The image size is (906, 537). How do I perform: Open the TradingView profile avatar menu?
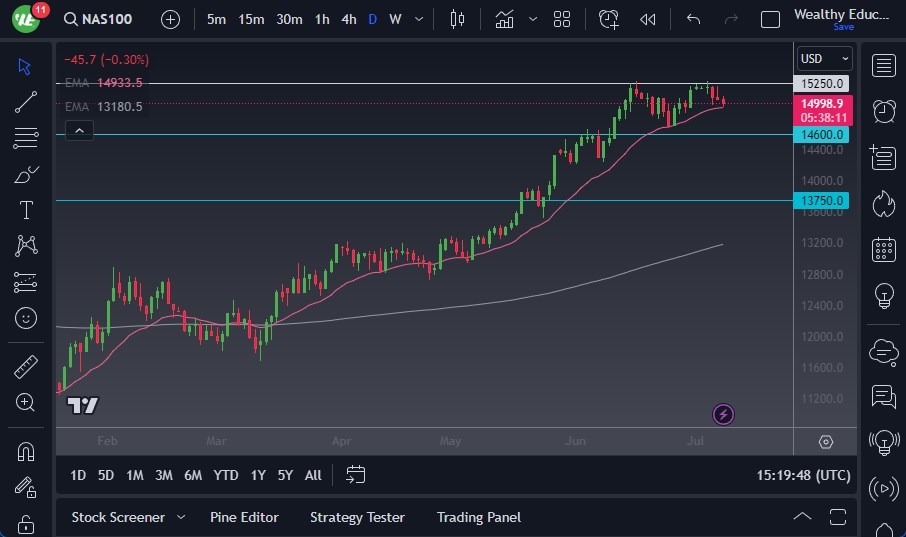point(26,19)
